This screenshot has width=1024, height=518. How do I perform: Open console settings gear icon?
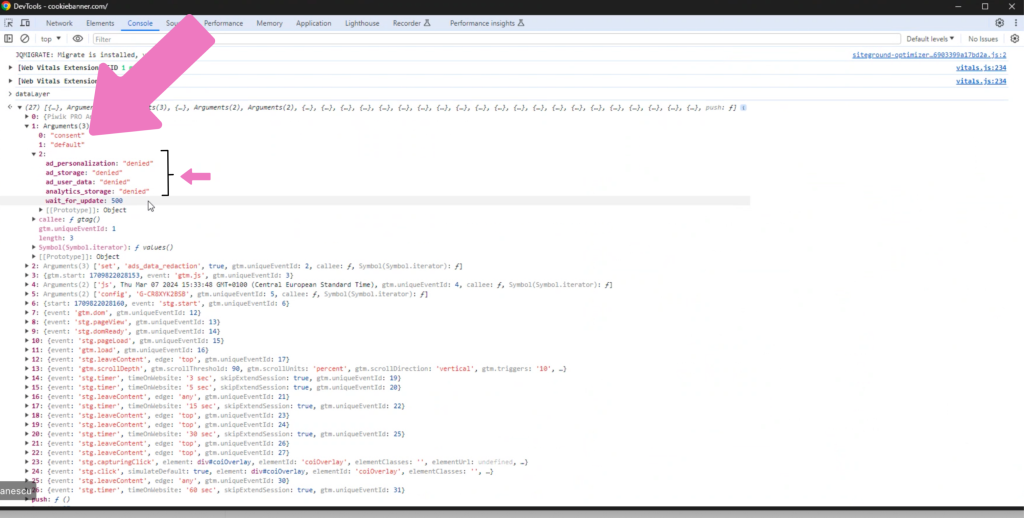click(x=1014, y=39)
